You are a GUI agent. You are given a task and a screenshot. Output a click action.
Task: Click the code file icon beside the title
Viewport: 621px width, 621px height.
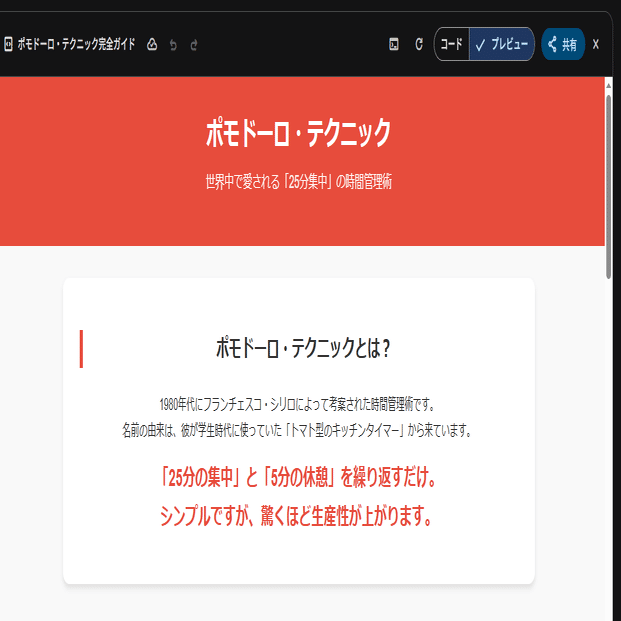[x=8, y=44]
